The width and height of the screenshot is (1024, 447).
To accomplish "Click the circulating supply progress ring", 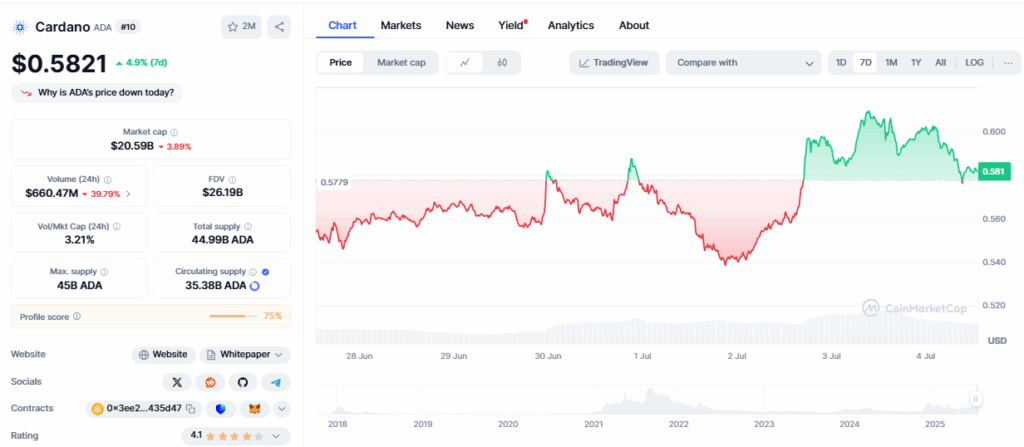I will click(x=255, y=286).
